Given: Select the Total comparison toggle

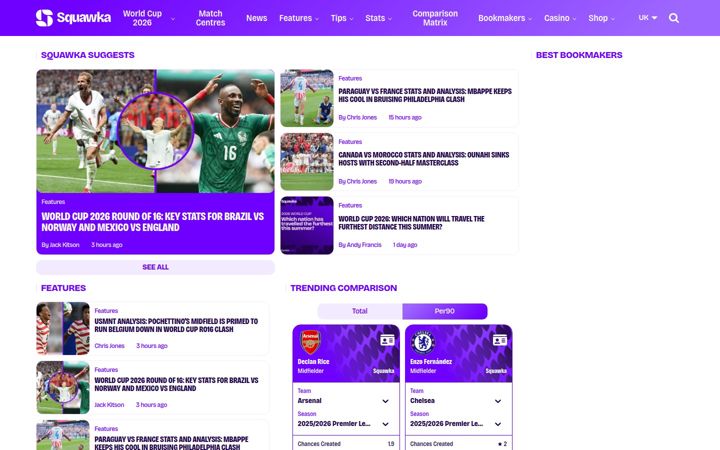Looking at the screenshot, I should pyautogui.click(x=360, y=311).
